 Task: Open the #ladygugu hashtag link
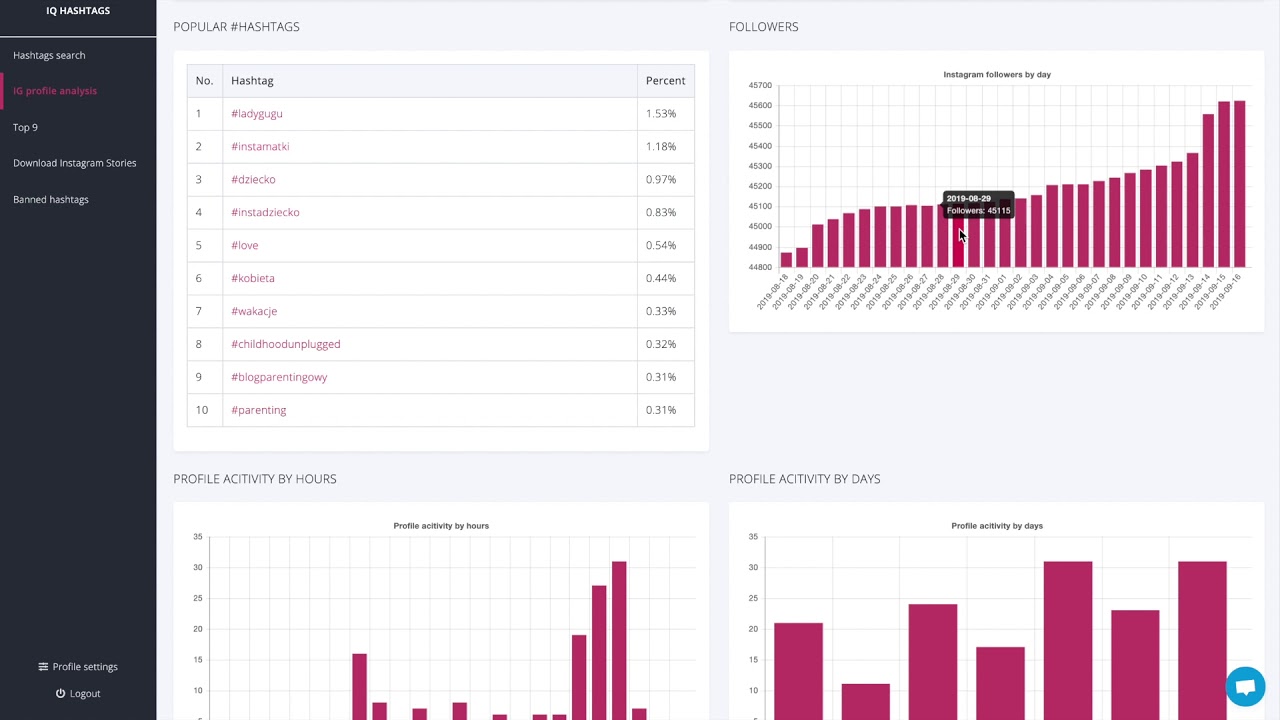click(x=257, y=114)
